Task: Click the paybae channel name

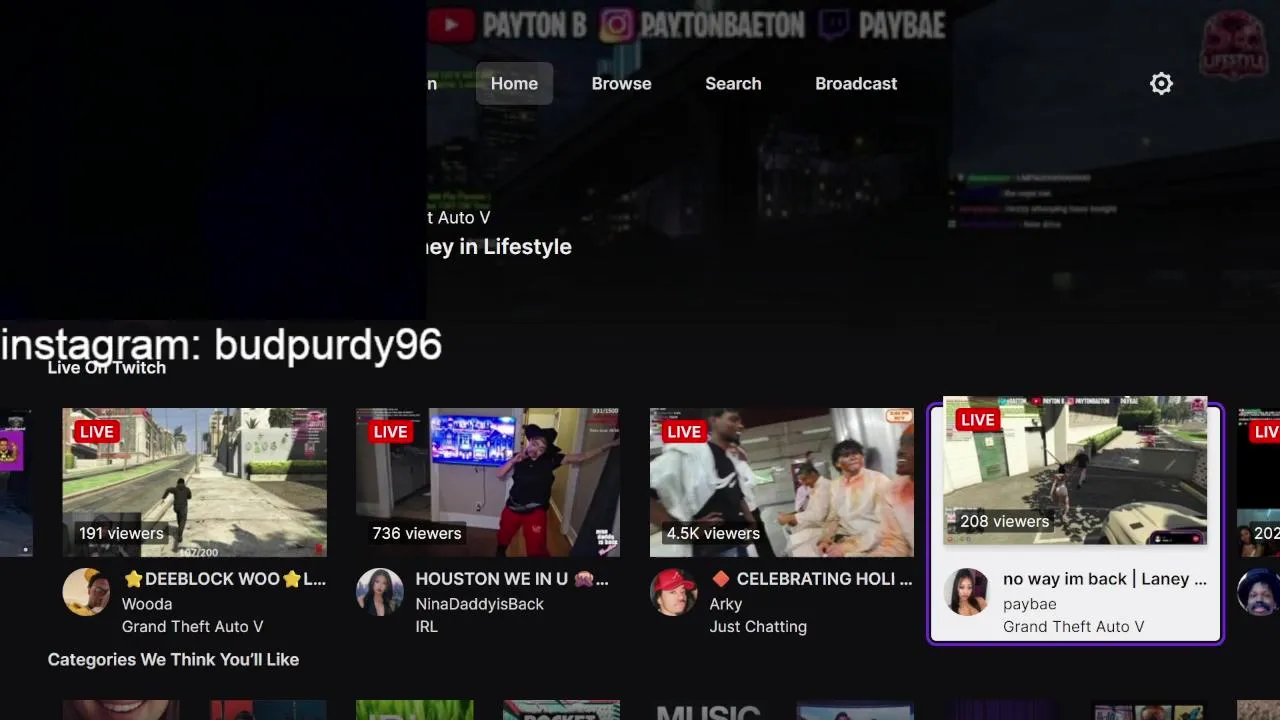Action: (x=1030, y=604)
